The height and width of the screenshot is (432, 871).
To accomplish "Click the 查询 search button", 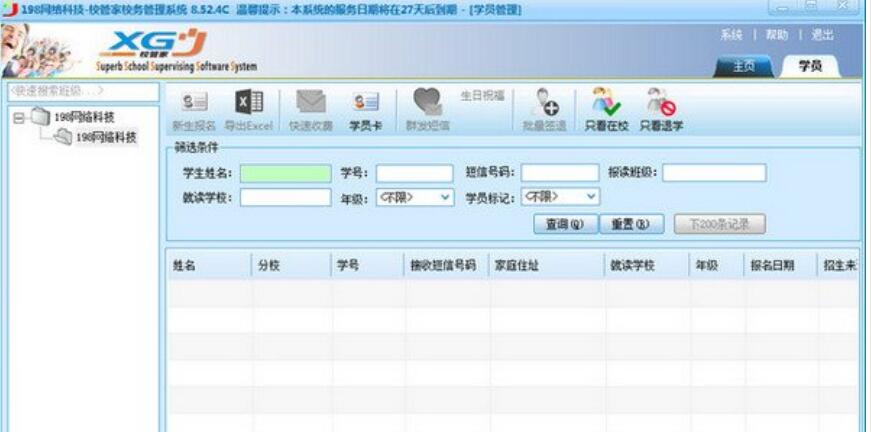I will click(565, 224).
